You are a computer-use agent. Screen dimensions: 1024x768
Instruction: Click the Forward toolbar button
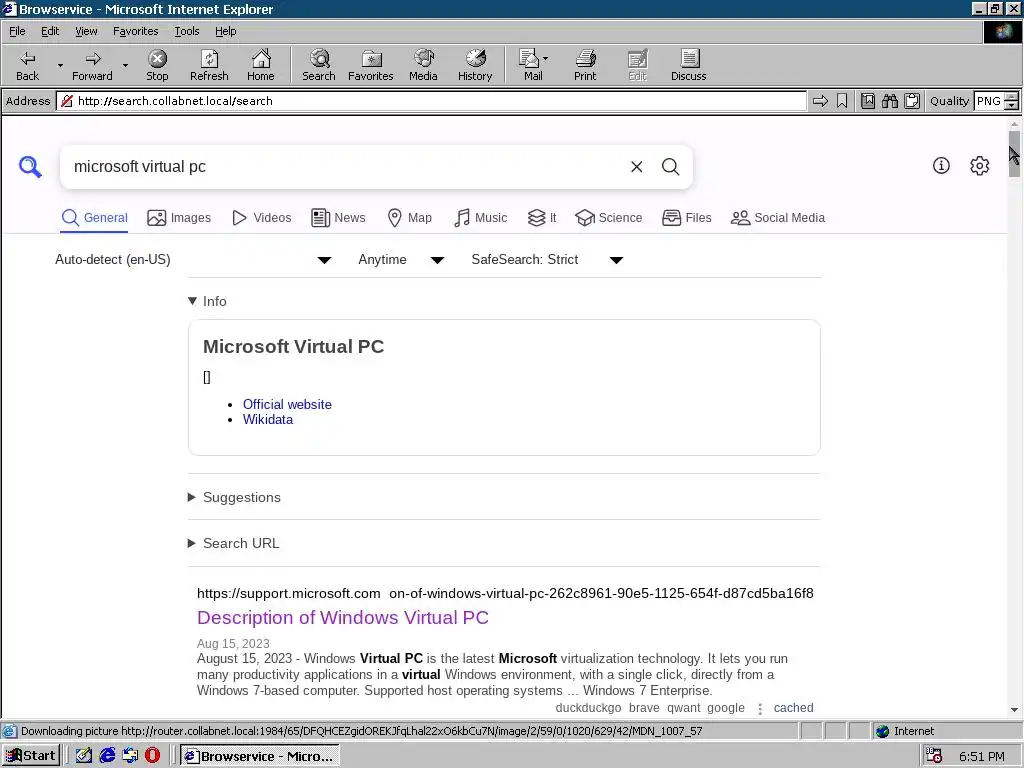[x=92, y=65]
